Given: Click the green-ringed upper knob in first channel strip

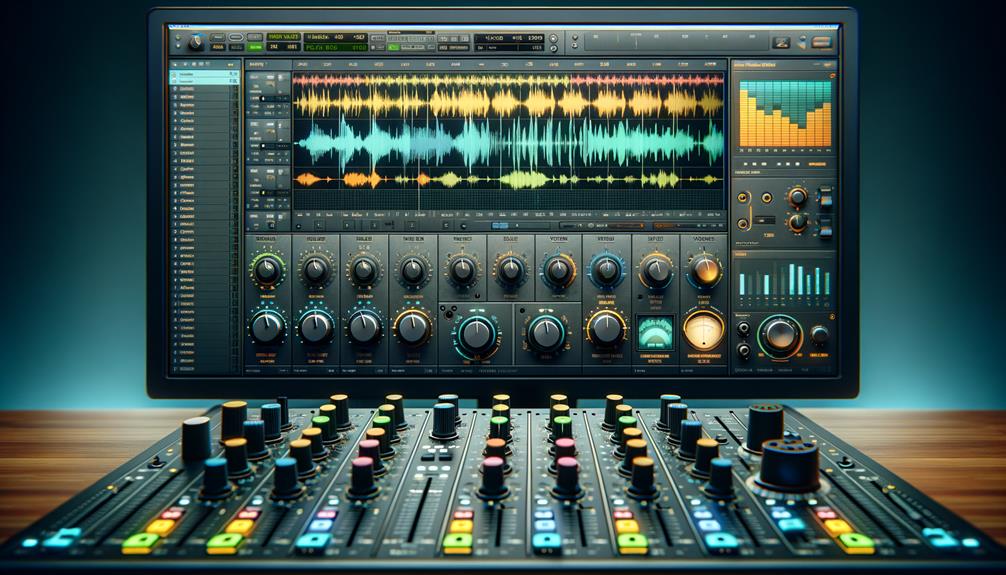Looking at the screenshot, I should pos(267,270).
